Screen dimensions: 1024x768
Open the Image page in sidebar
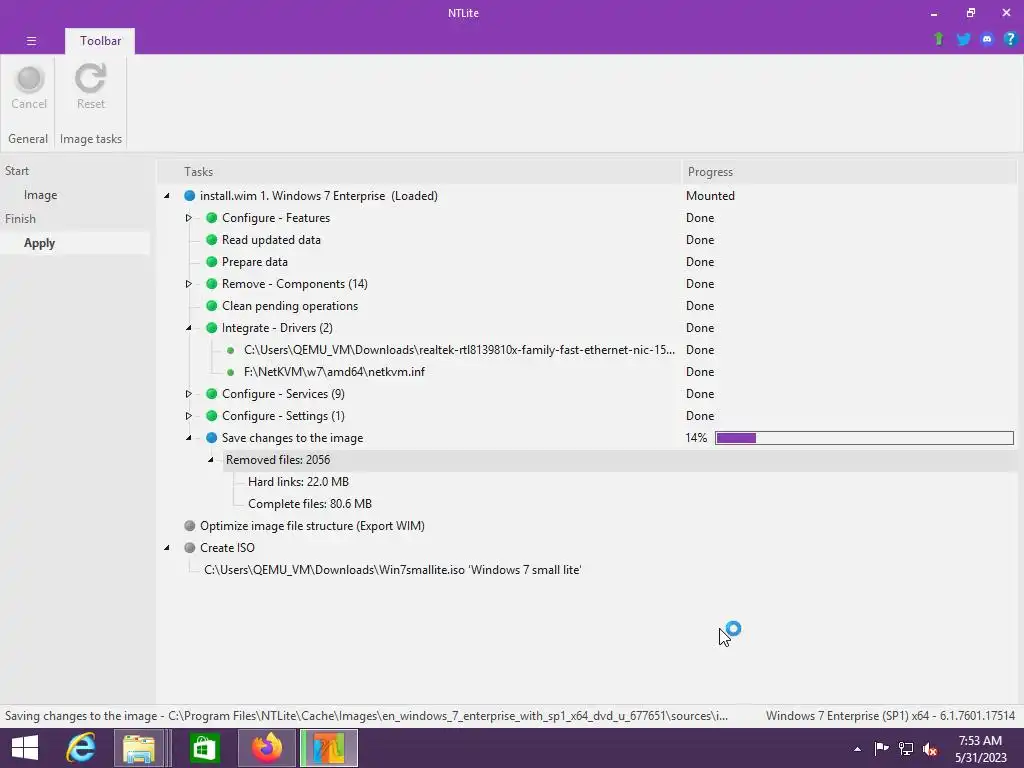[x=40, y=195]
